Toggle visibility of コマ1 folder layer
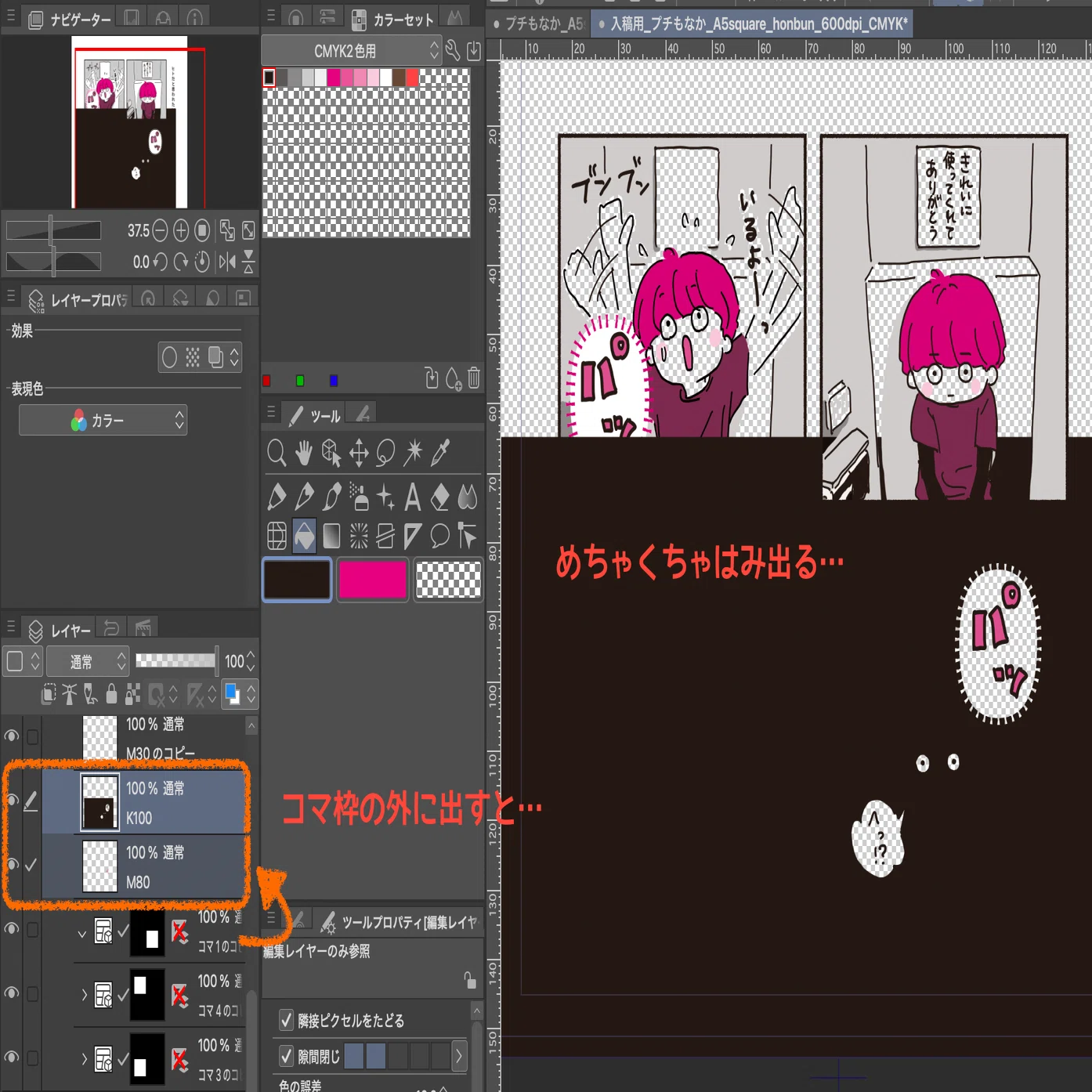Image resolution: width=1092 pixels, height=1092 pixels. click(12, 929)
